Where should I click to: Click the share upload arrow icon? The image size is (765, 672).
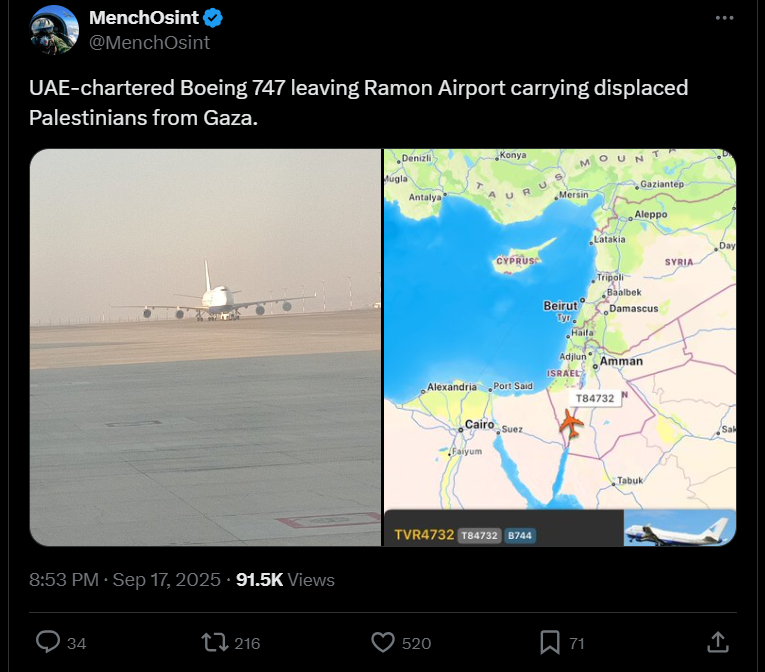[x=717, y=641]
